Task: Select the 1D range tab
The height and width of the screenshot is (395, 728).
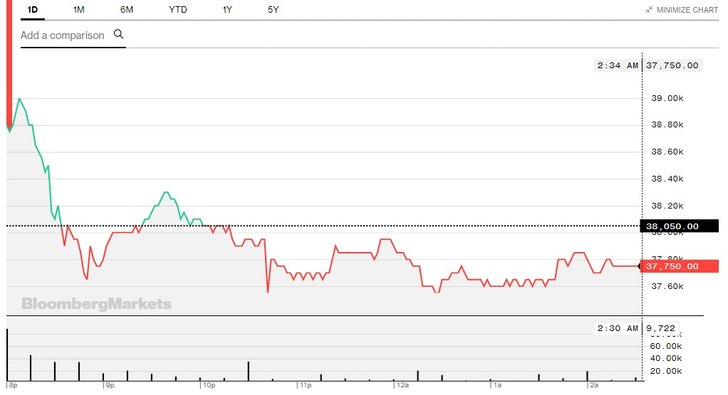Action: tap(32, 10)
